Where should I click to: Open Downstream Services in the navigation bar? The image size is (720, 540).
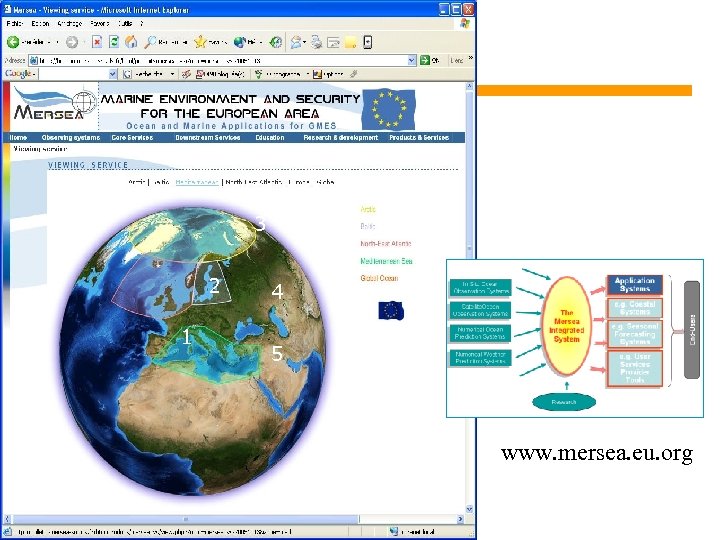pos(208,138)
